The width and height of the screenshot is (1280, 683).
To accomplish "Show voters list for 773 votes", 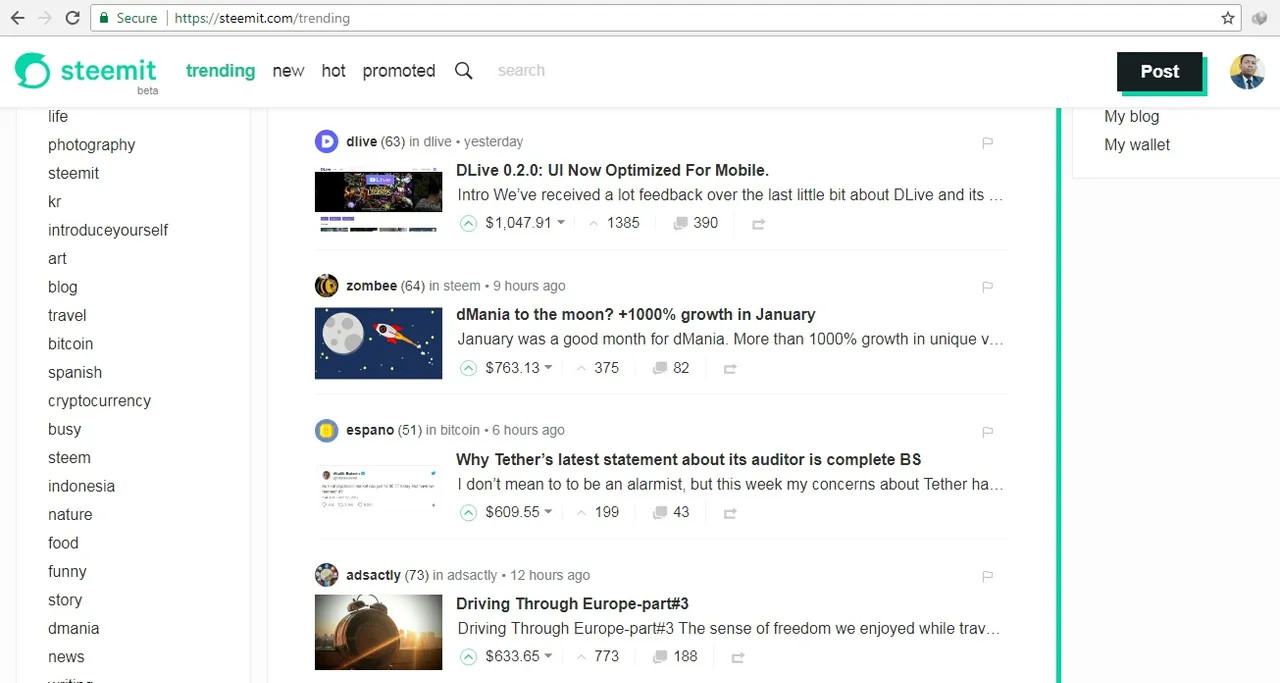I will click(597, 657).
